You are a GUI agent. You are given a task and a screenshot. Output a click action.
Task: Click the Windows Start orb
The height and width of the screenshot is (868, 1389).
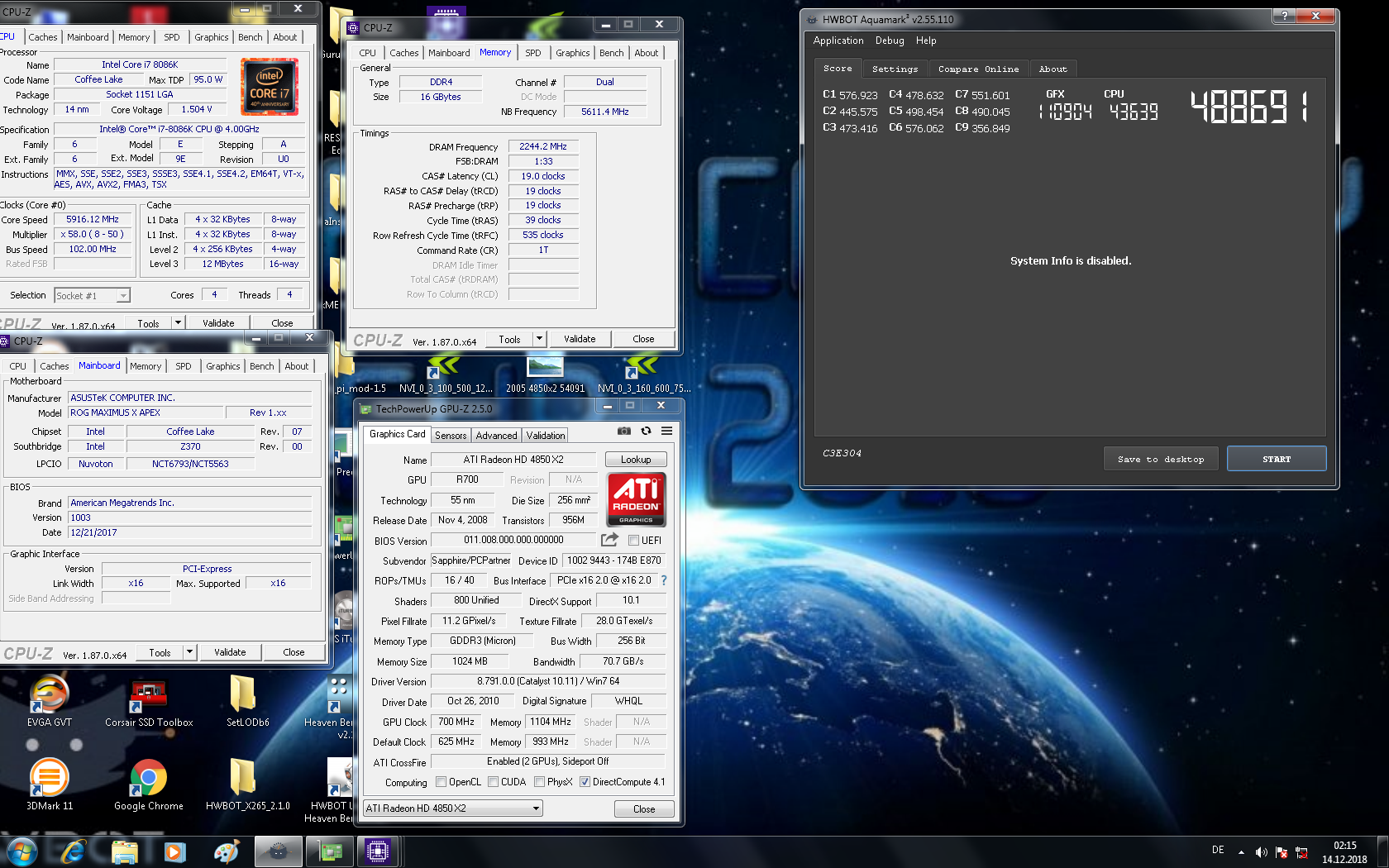click(x=21, y=851)
